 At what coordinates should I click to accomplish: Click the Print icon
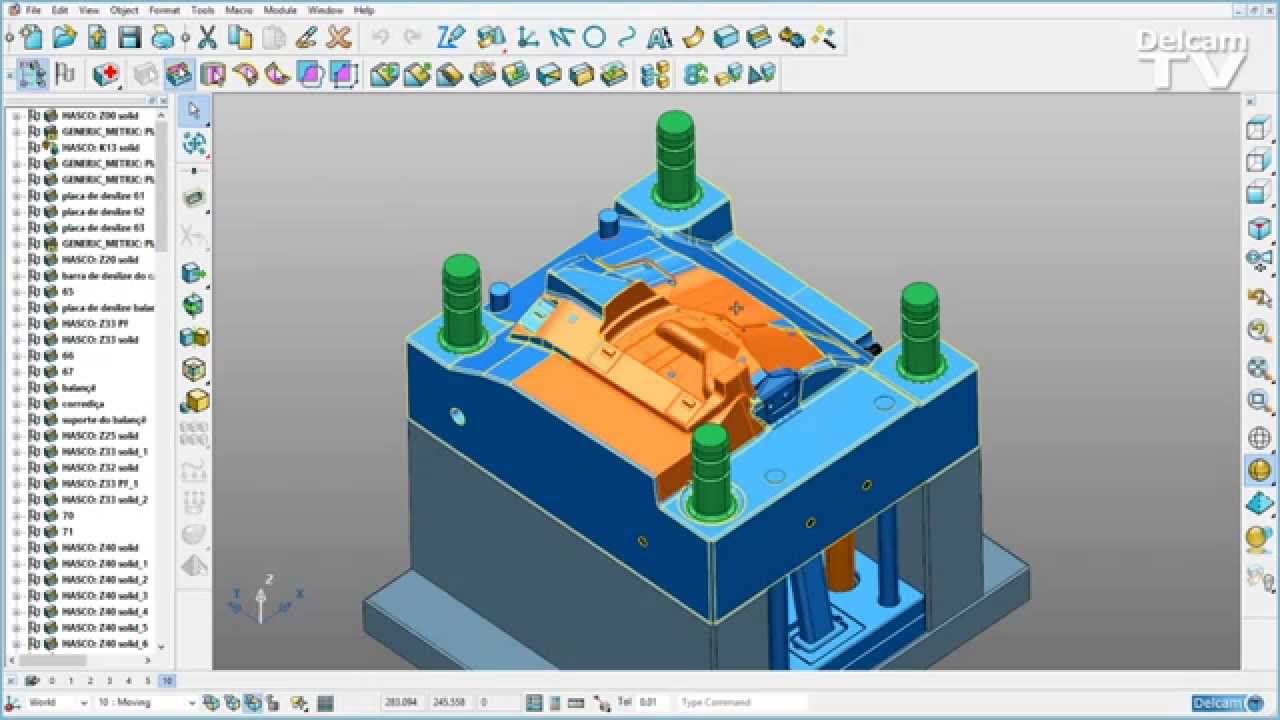pyautogui.click(x=162, y=38)
